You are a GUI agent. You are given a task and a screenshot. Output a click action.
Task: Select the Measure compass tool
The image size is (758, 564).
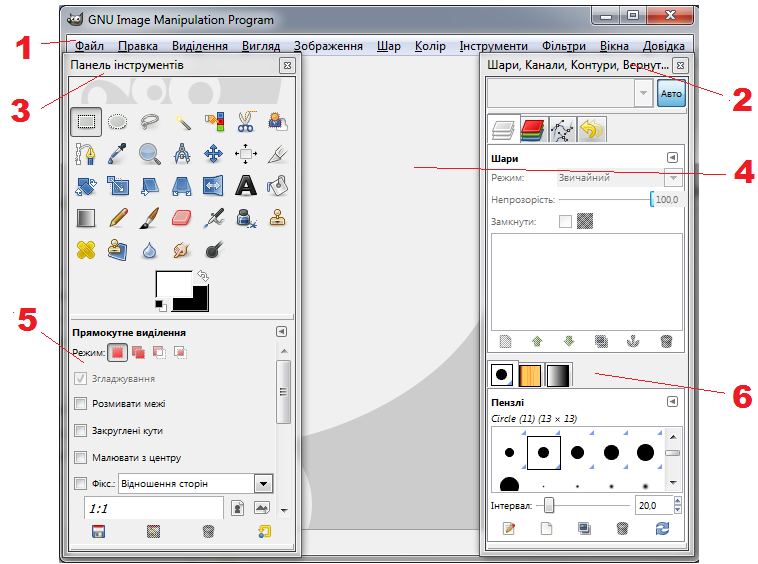[x=182, y=154]
